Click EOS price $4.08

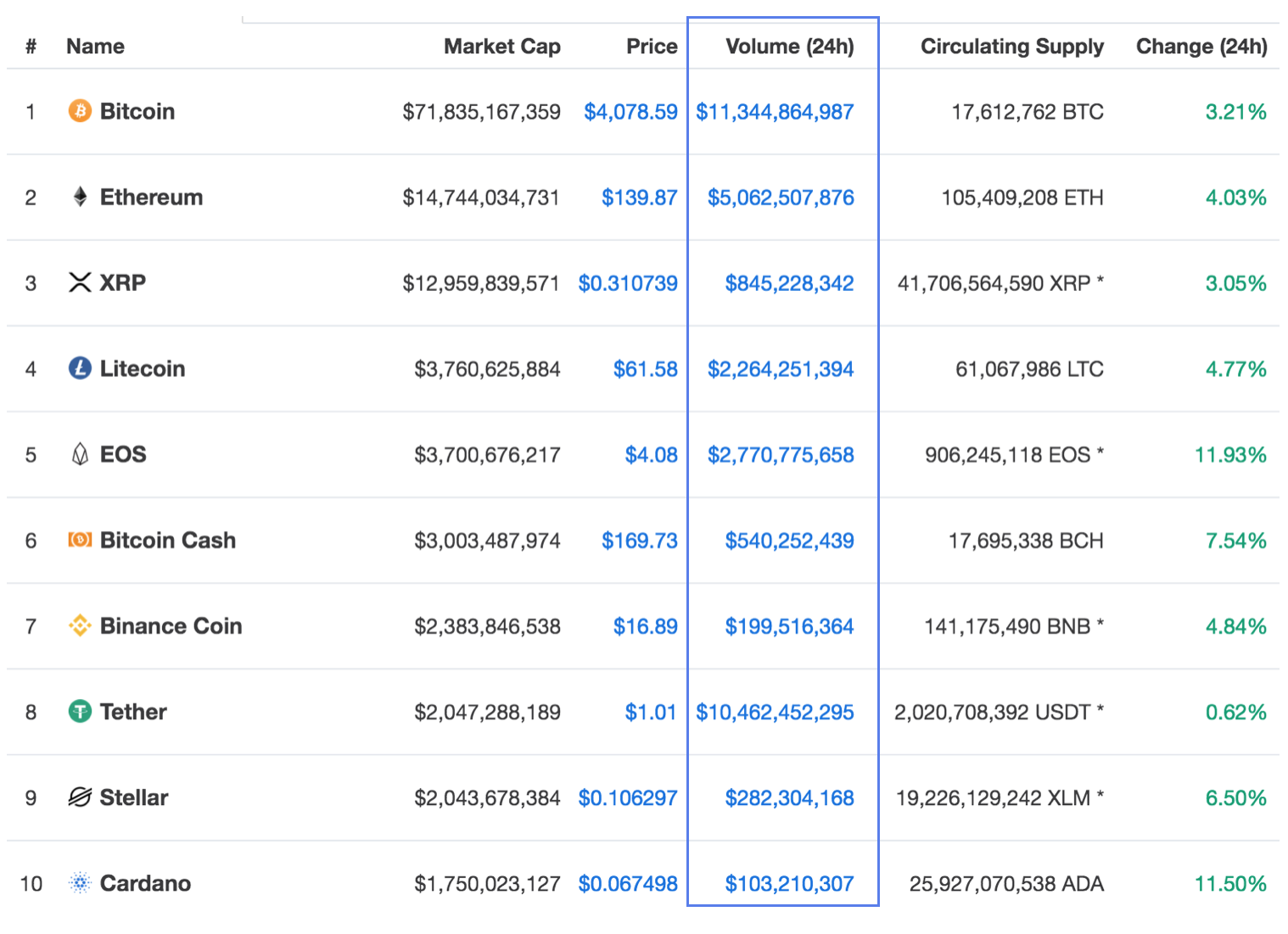pyautogui.click(x=651, y=454)
